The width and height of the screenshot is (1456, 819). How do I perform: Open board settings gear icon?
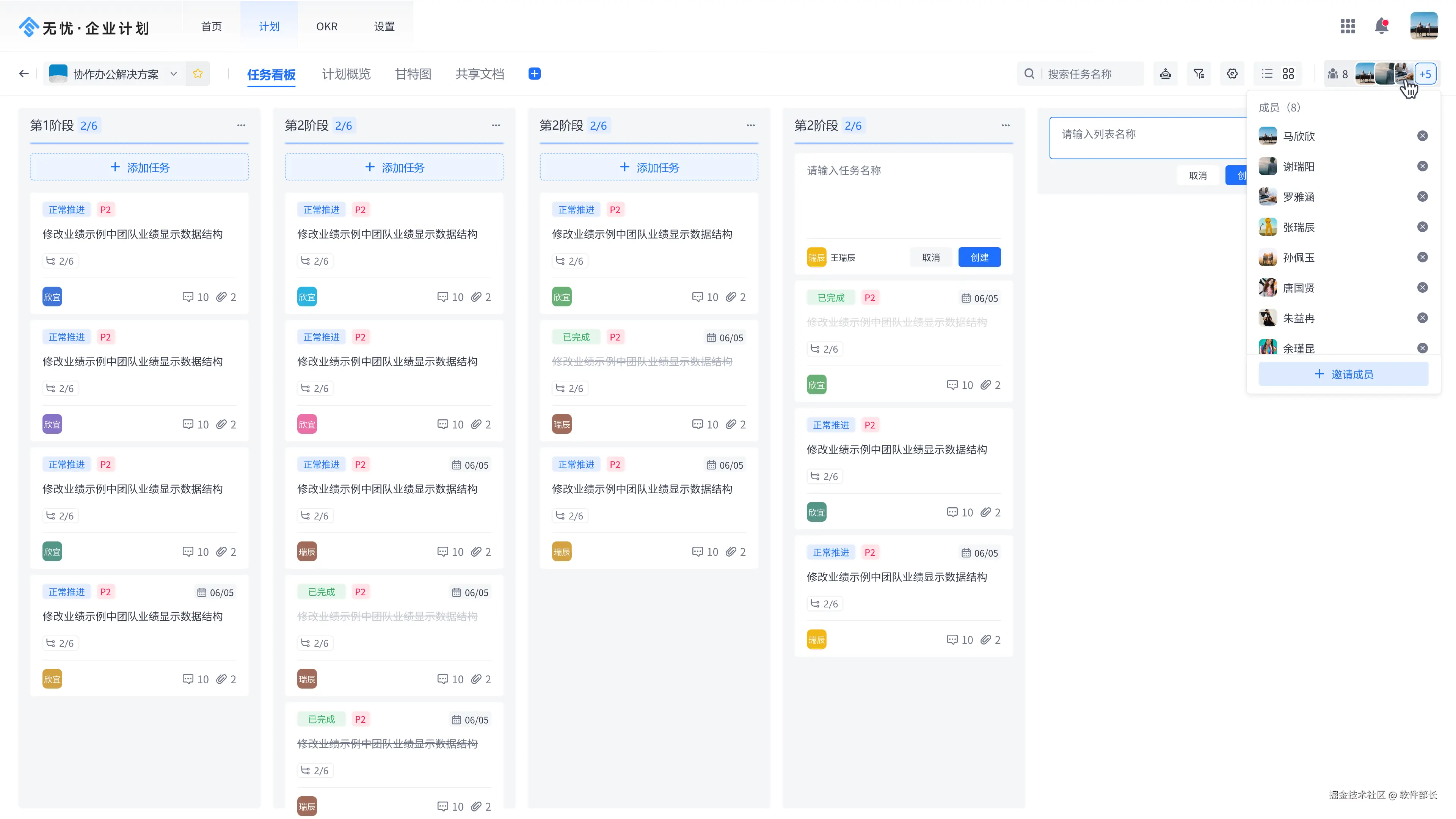click(1232, 74)
